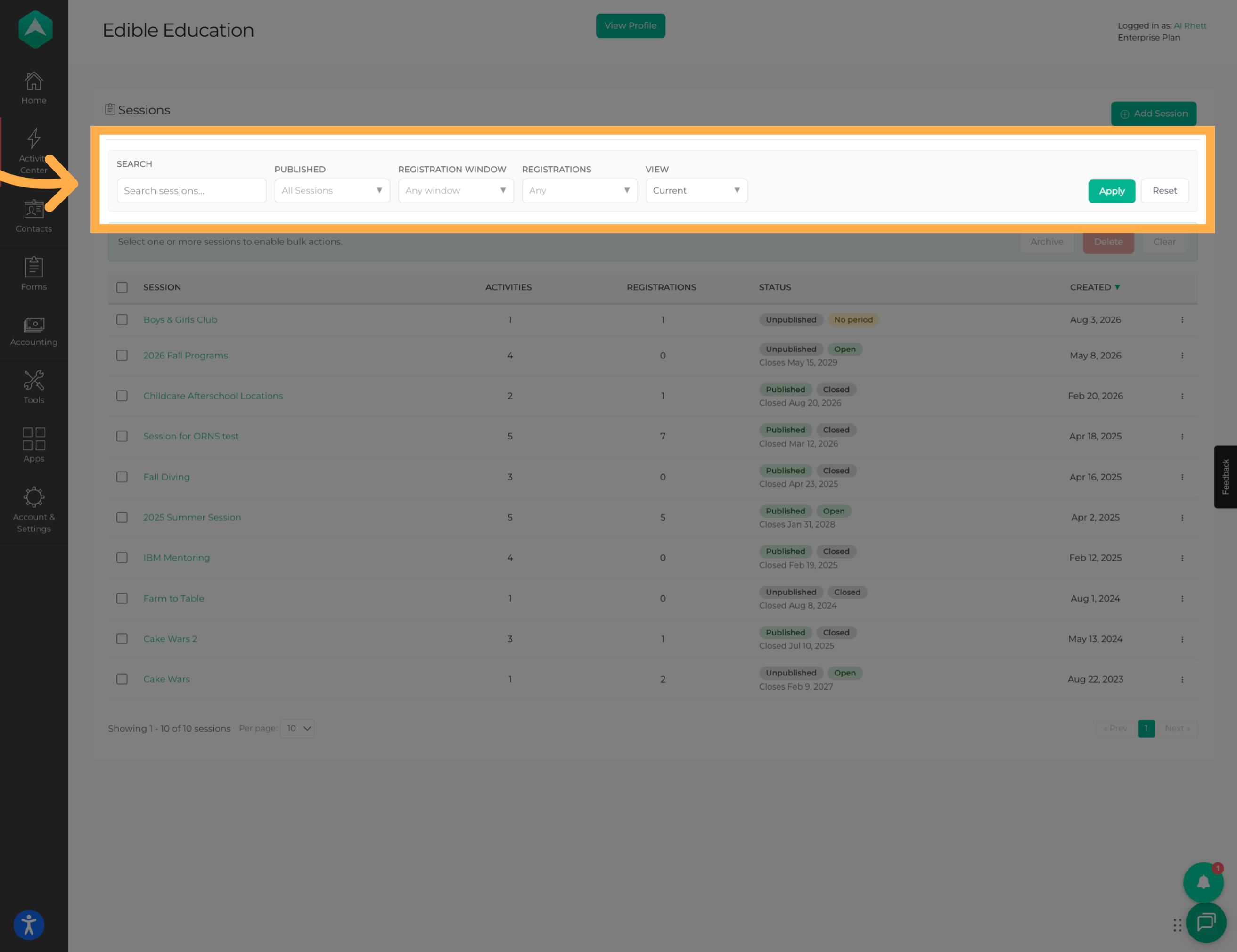
Task: Open the Cake Wars 2 session
Action: (170, 639)
